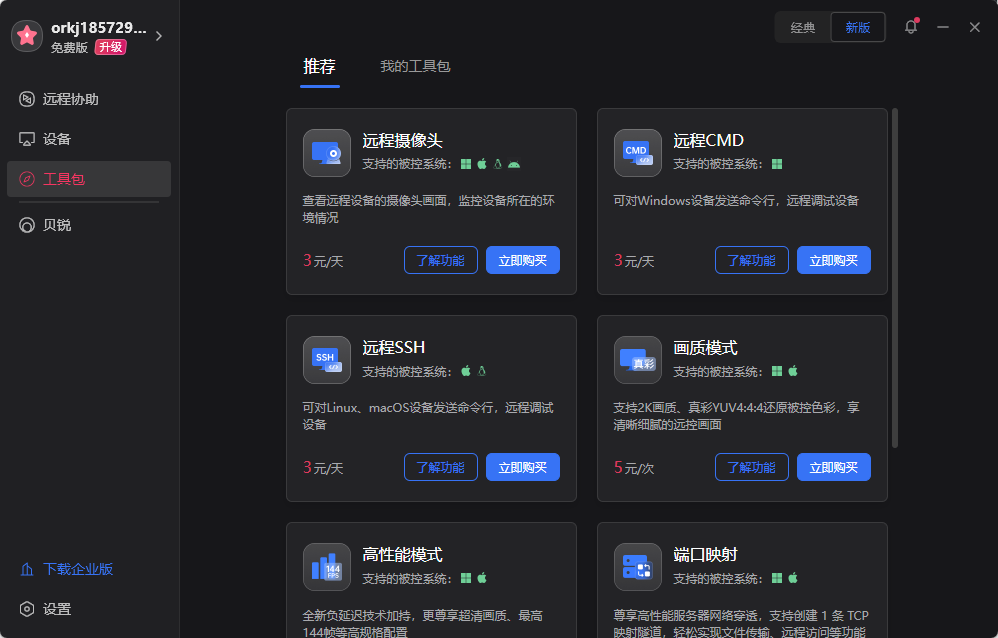Switch to the 我的工具包 tab

tap(416, 67)
